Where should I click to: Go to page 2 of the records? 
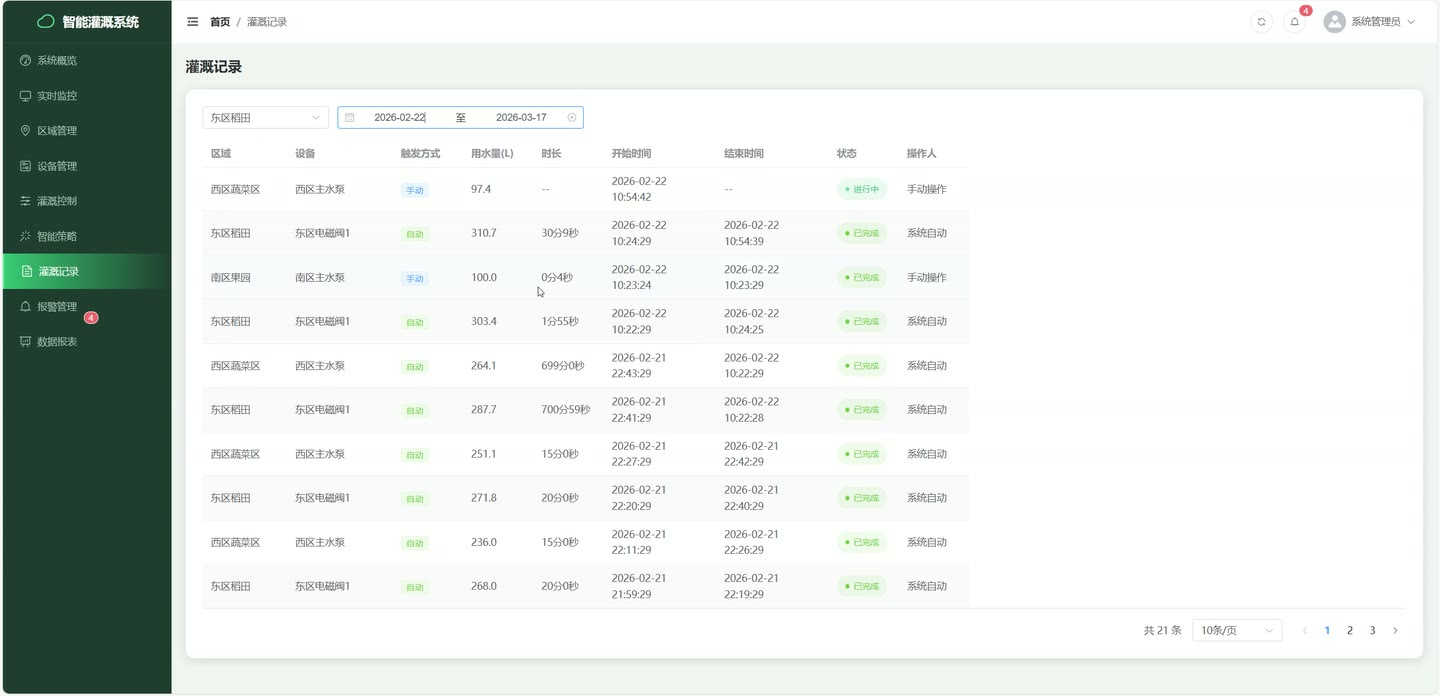[x=1350, y=630]
